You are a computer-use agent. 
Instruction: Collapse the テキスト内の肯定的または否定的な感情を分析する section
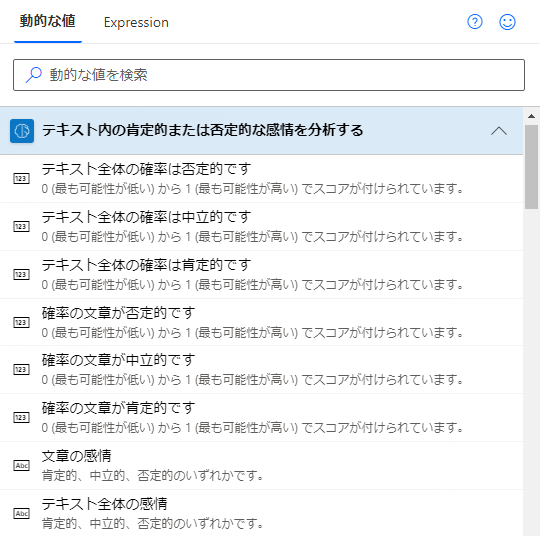click(x=499, y=131)
